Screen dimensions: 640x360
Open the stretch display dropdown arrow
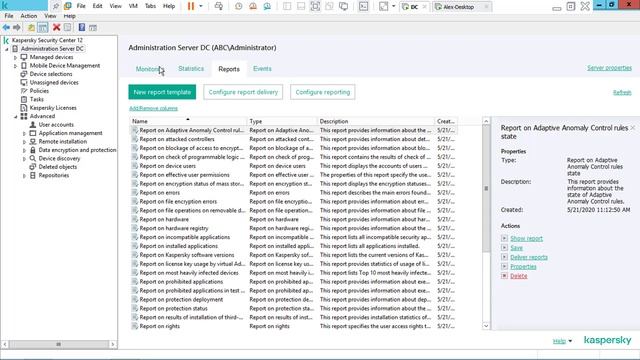pos(393,6)
